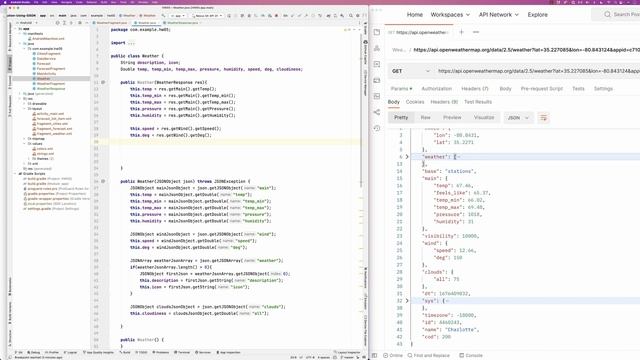Screen dimensions: 640x360
Task: Select the response Headers (9) tab
Action: click(444, 102)
